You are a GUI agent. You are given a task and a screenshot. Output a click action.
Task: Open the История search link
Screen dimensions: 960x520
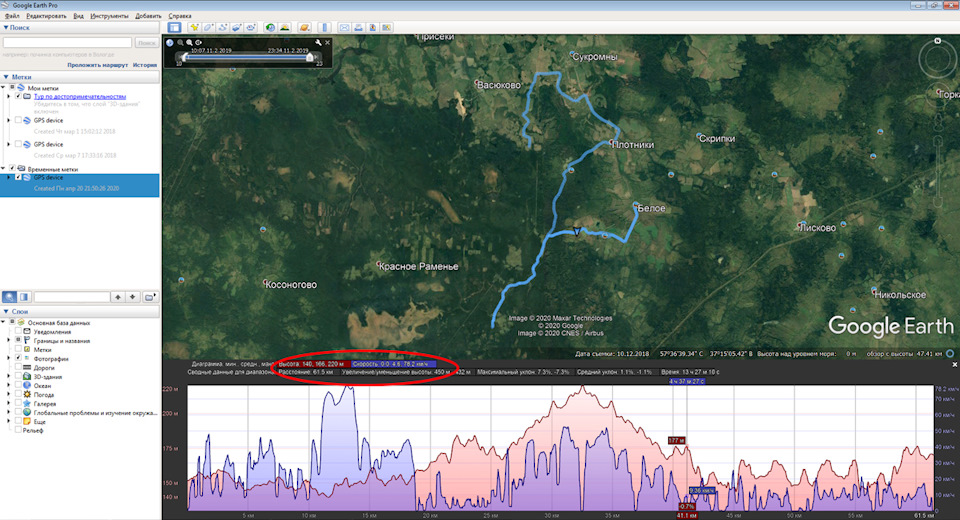(x=145, y=65)
